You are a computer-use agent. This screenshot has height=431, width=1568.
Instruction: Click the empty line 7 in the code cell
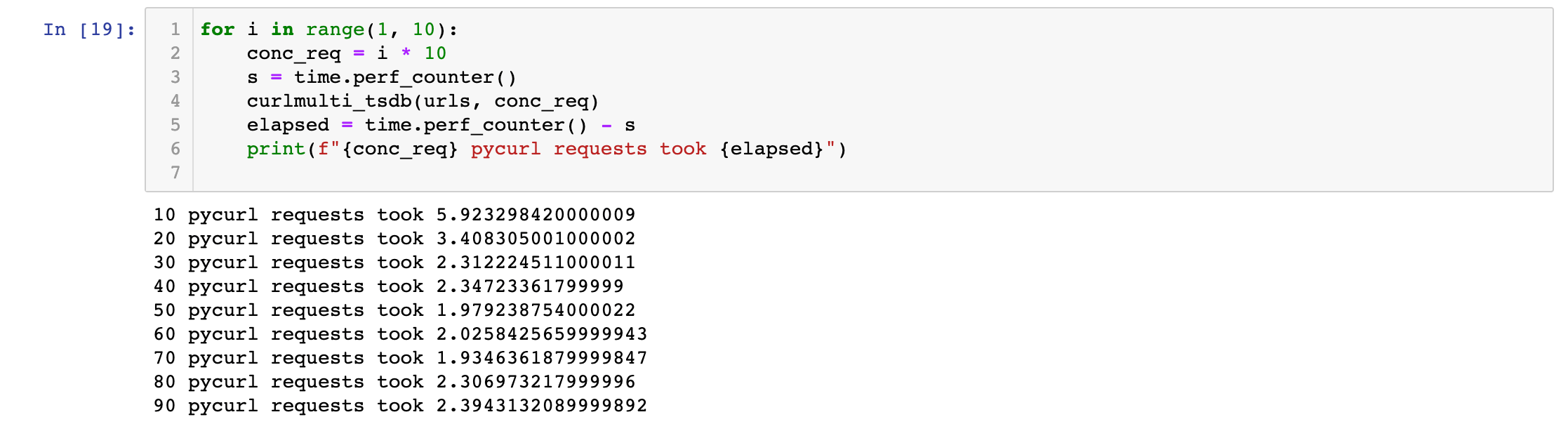click(x=491, y=173)
